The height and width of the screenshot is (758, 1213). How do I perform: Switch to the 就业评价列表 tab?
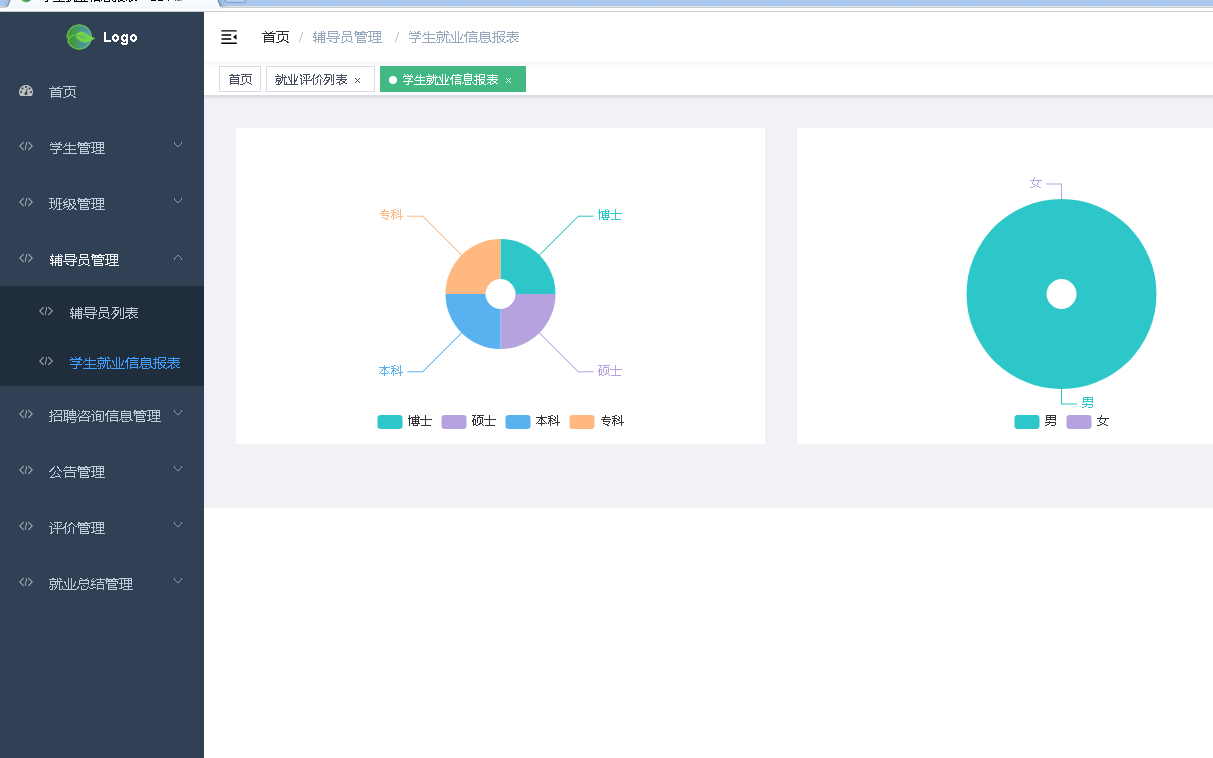[x=311, y=79]
